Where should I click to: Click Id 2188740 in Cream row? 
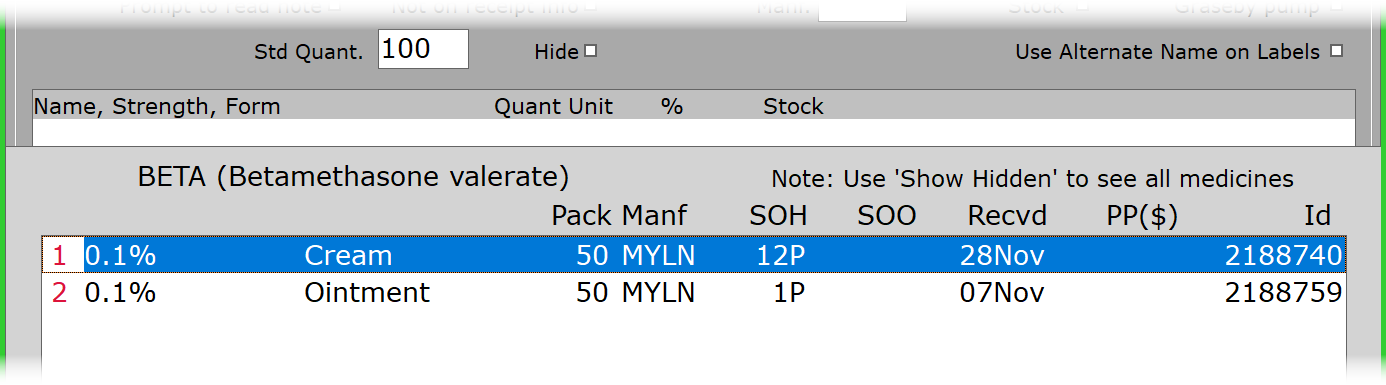coord(1283,256)
